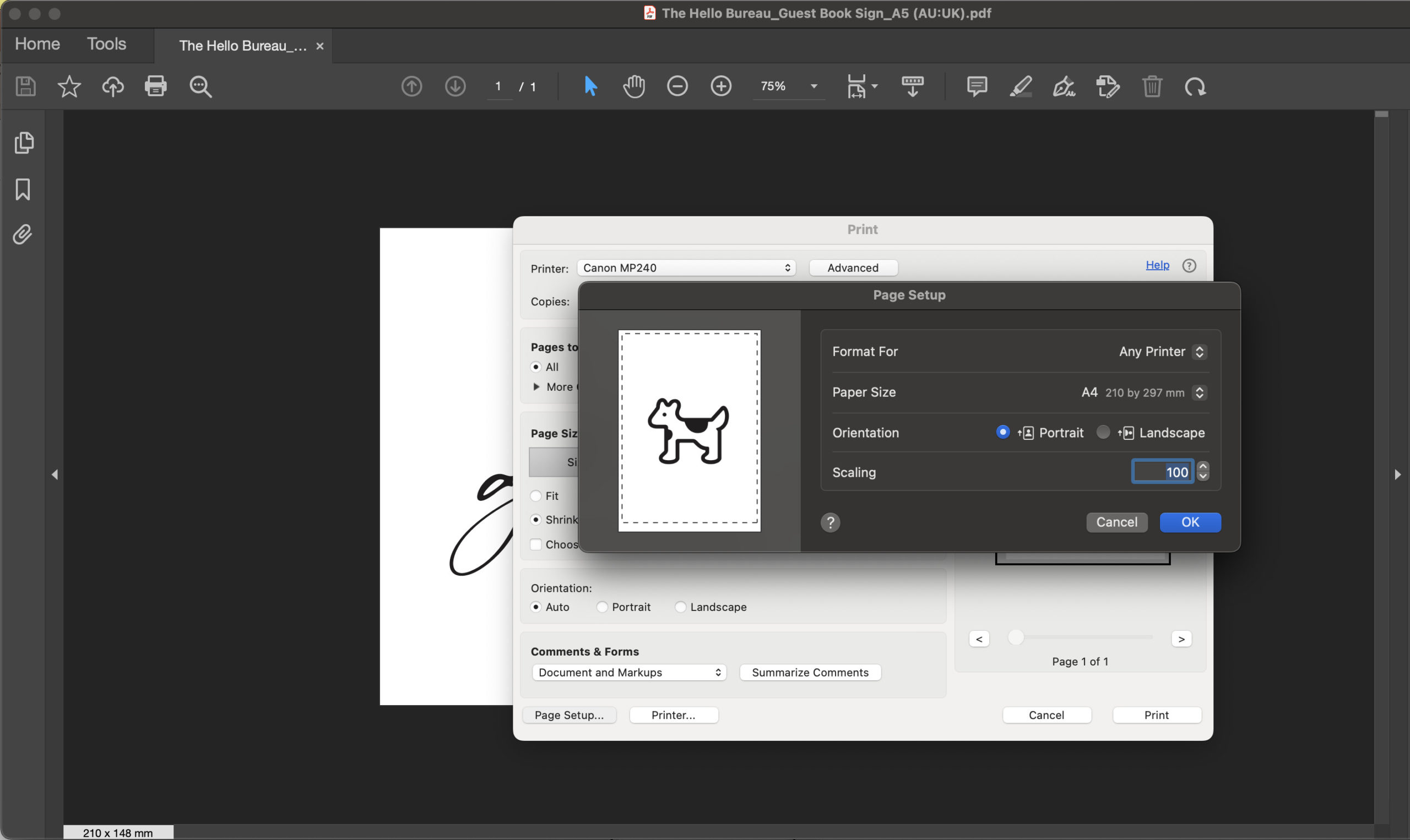Open the Document and Markups dropdown
The image size is (1410, 840).
(x=628, y=673)
